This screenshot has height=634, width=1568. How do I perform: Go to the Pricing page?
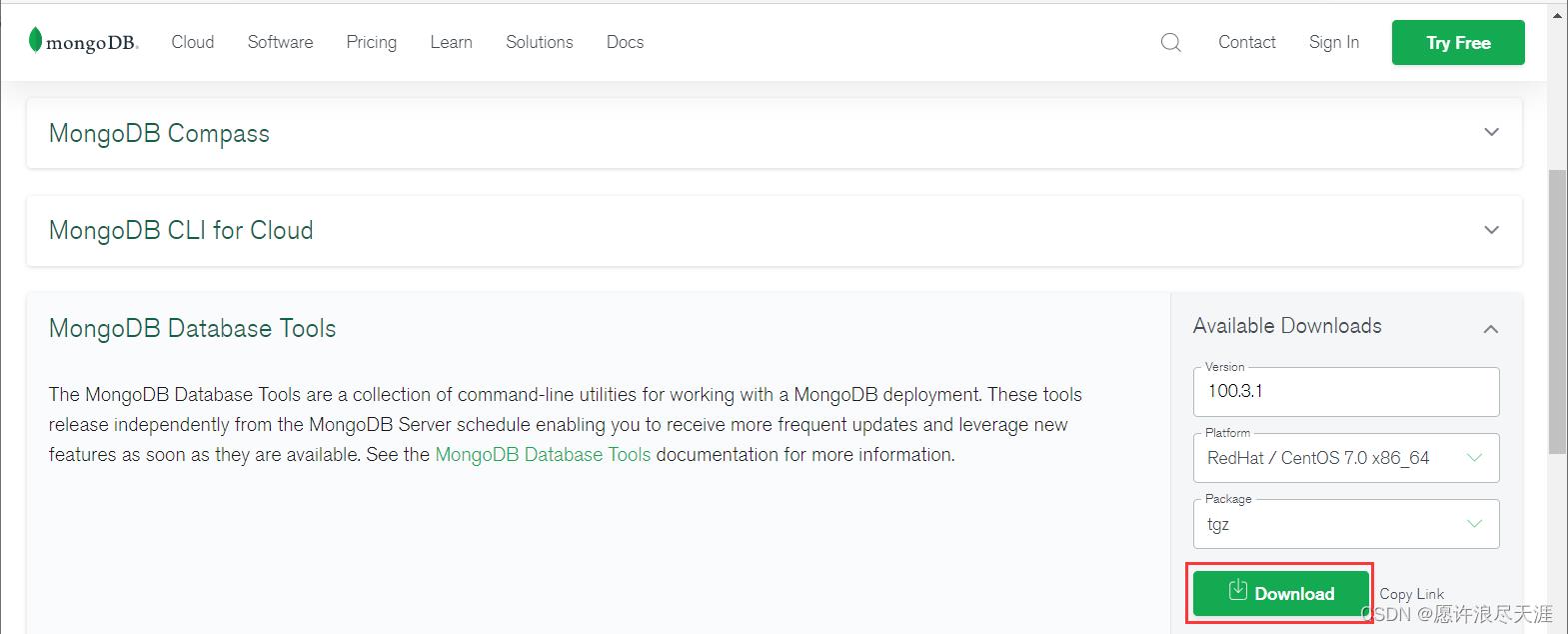[371, 42]
